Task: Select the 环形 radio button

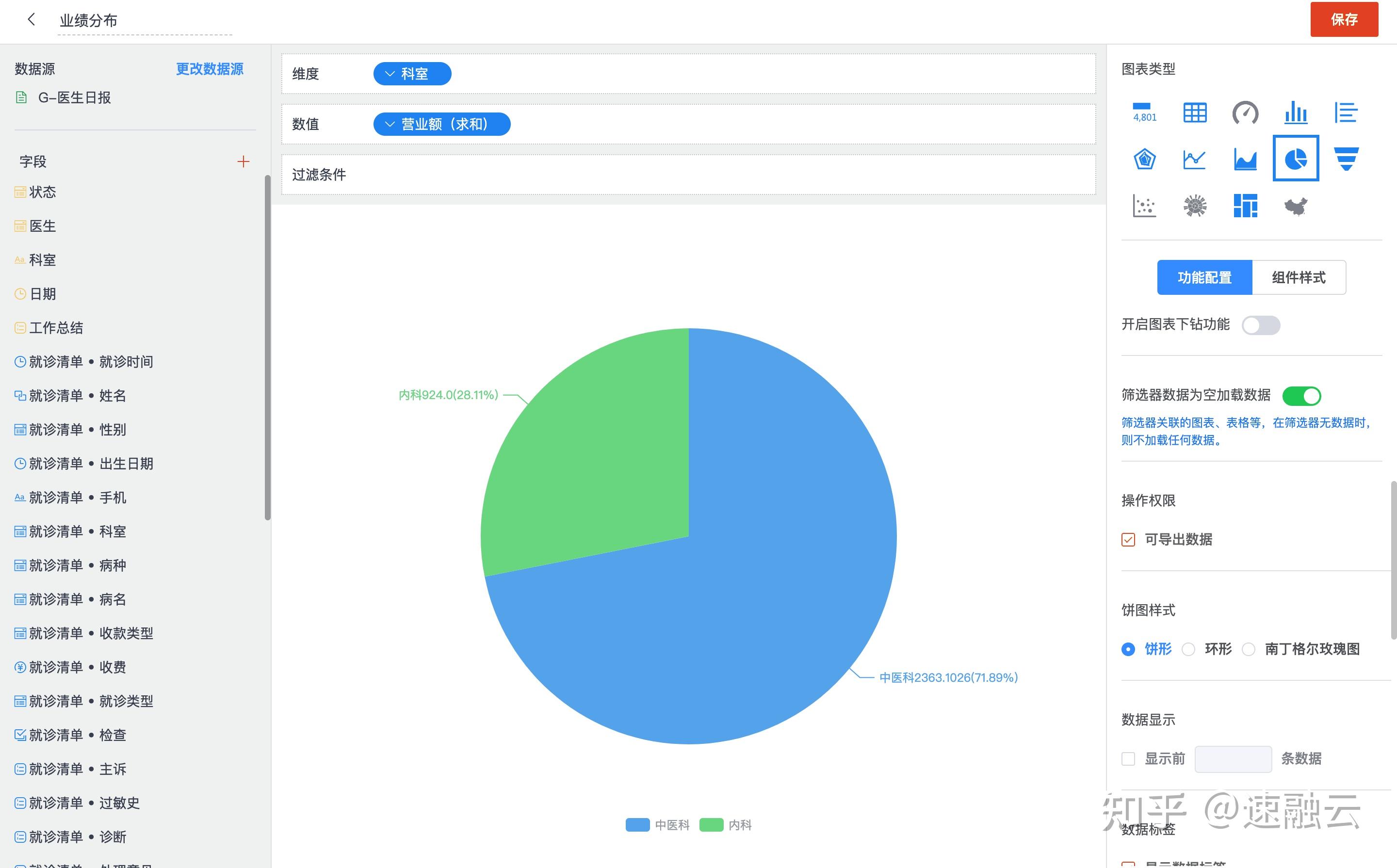Action: tap(1188, 649)
